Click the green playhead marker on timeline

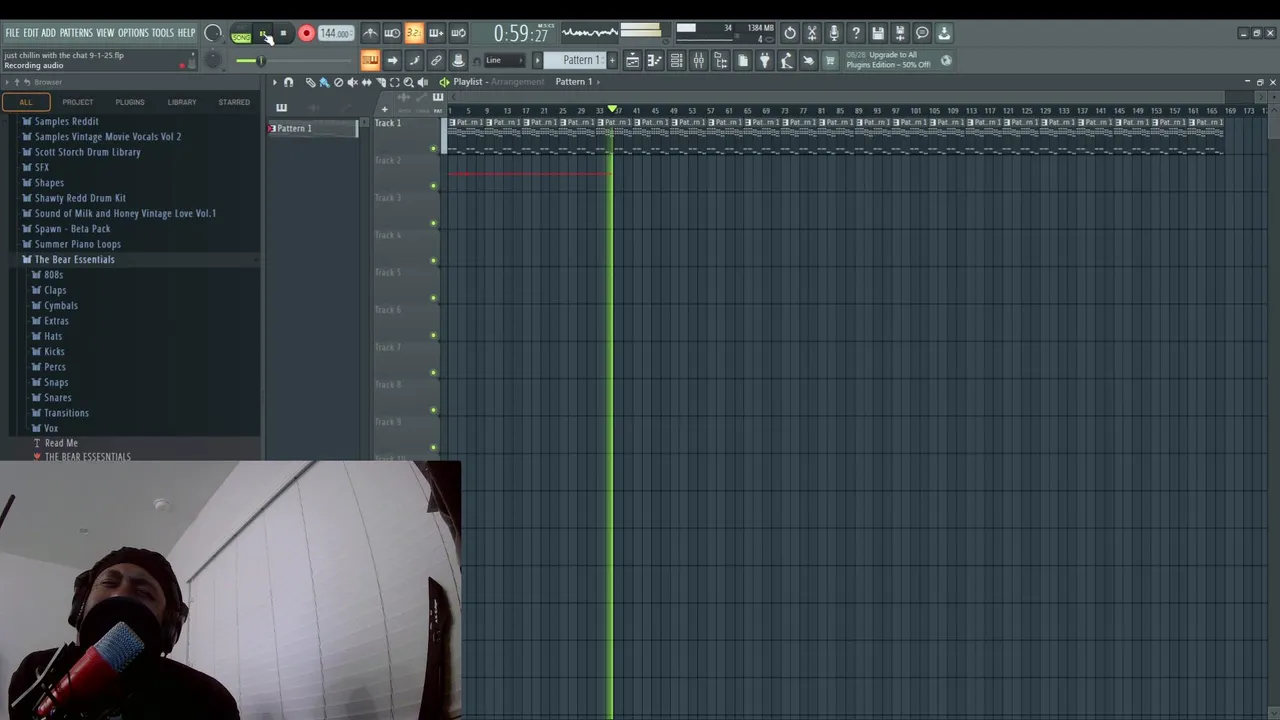pyautogui.click(x=613, y=109)
